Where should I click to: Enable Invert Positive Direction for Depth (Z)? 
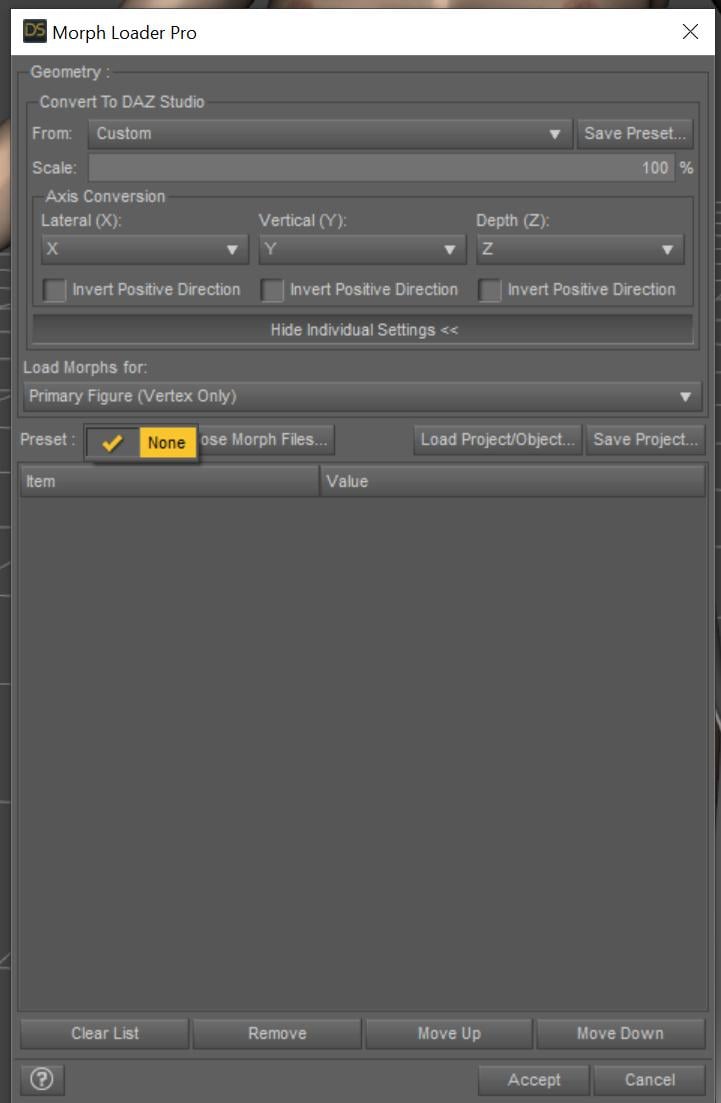[490, 290]
